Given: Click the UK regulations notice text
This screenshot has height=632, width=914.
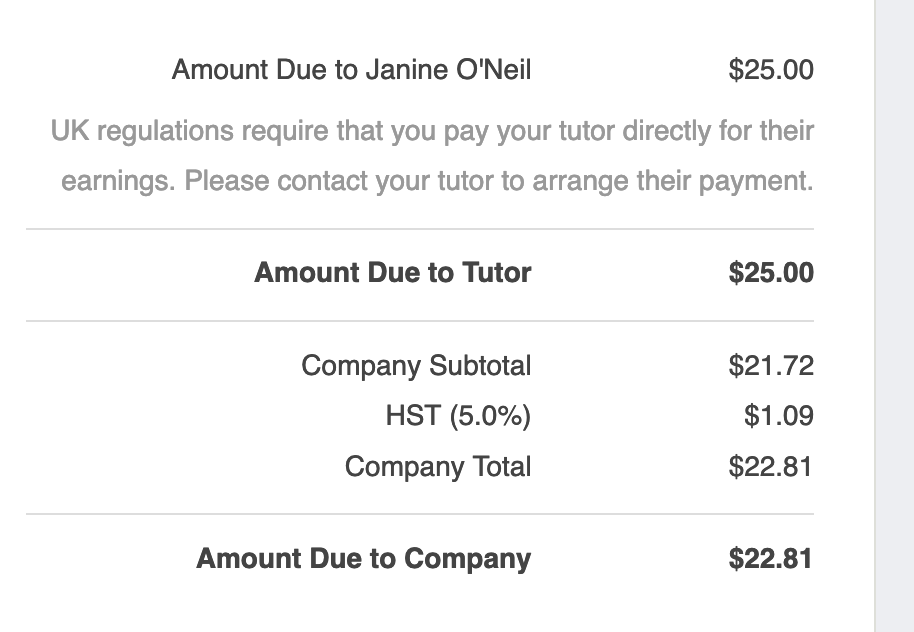Looking at the screenshot, I should (432, 156).
